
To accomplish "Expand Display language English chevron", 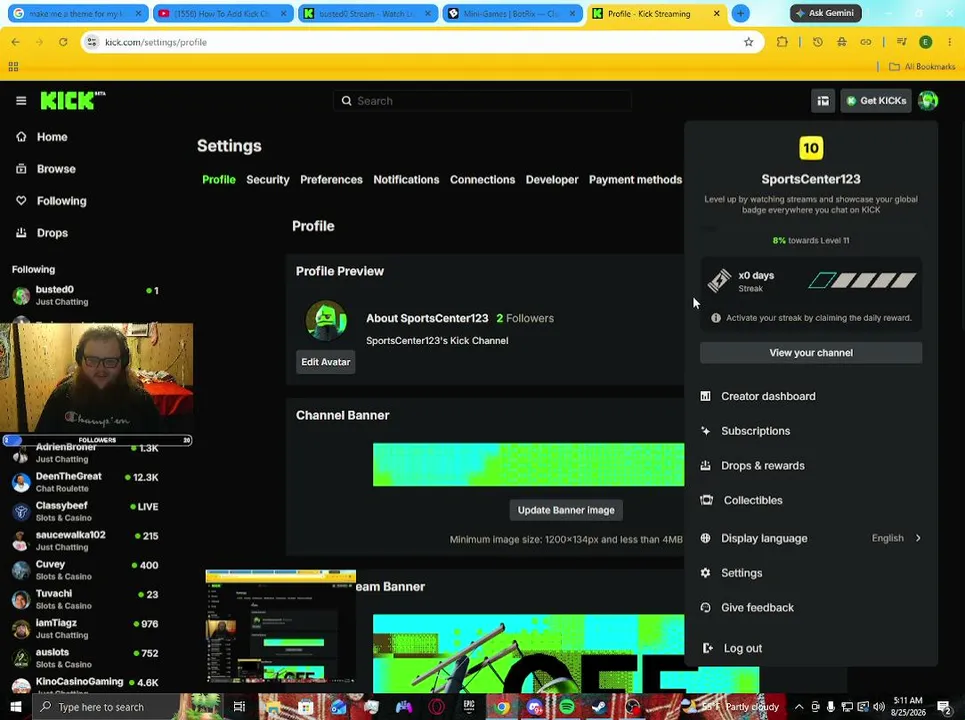I will click(x=918, y=538).
